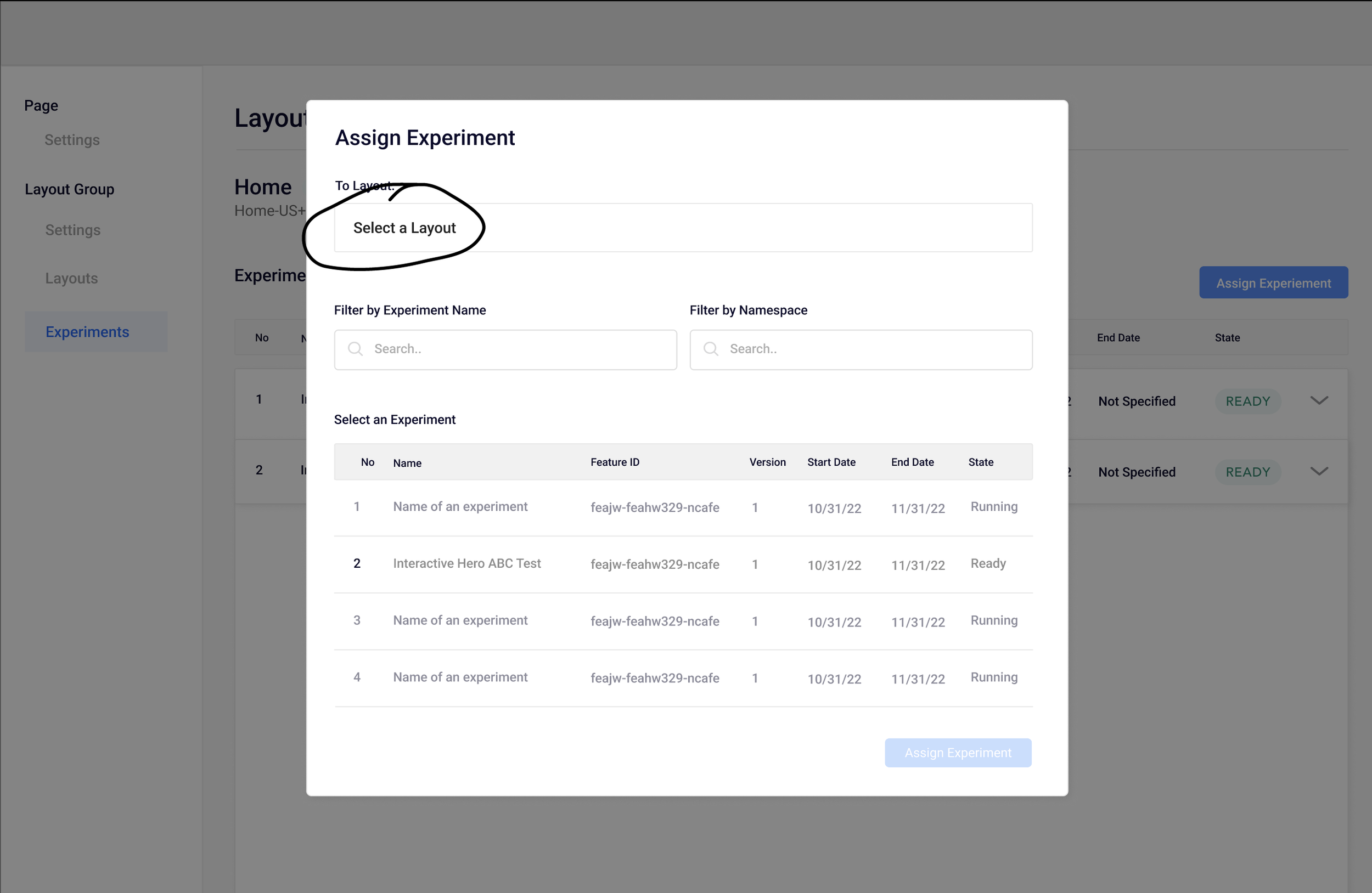Select experiment row number 4

point(460,677)
